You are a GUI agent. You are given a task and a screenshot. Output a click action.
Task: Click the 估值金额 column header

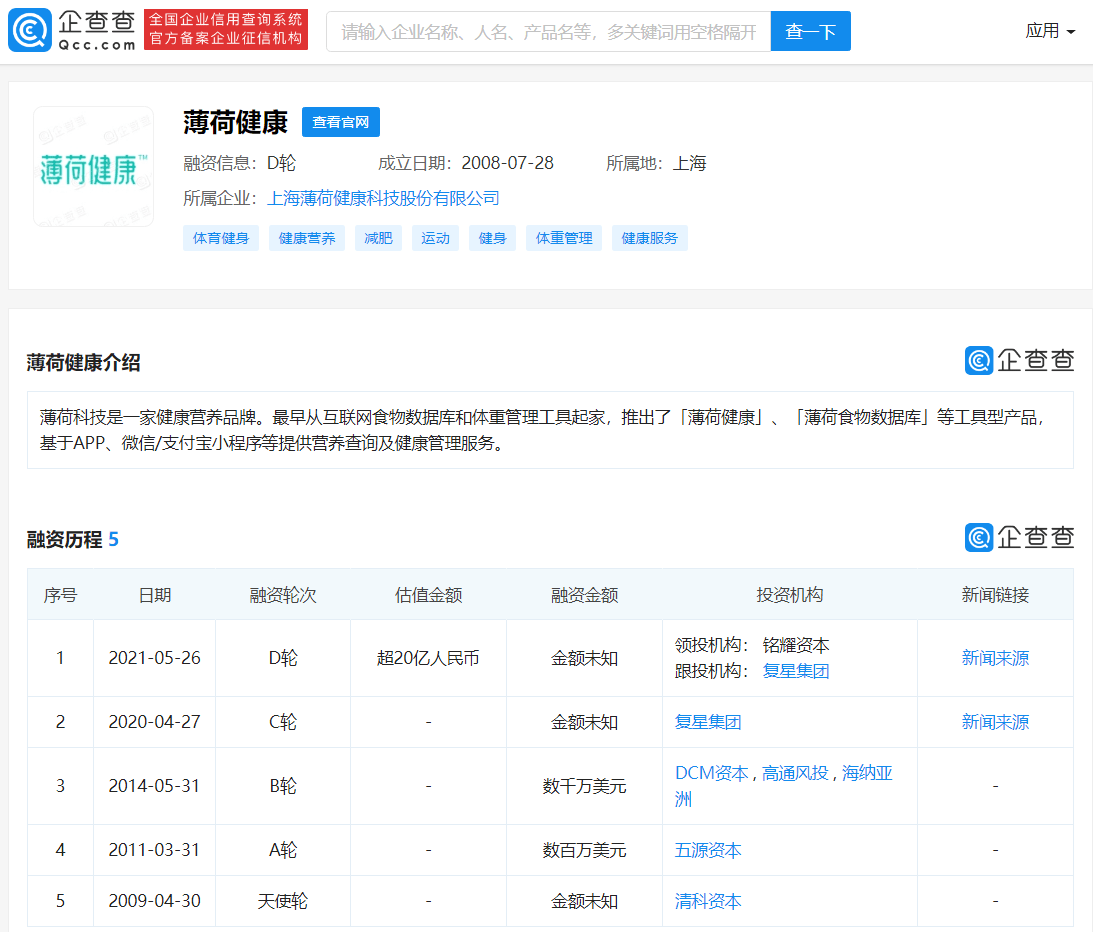point(428,595)
